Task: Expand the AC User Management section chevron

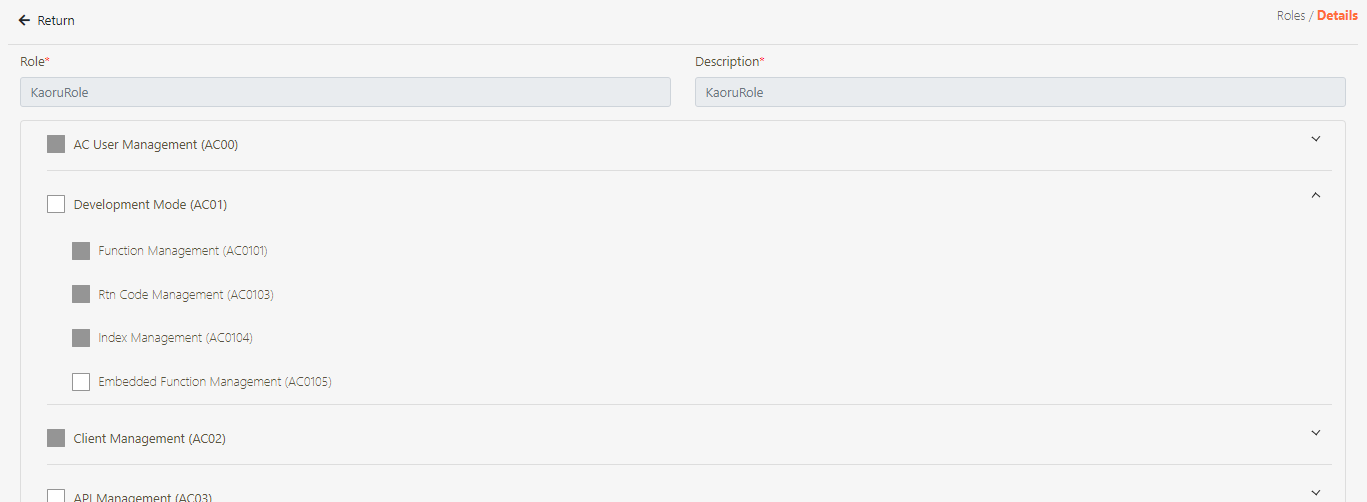Action: (1316, 139)
